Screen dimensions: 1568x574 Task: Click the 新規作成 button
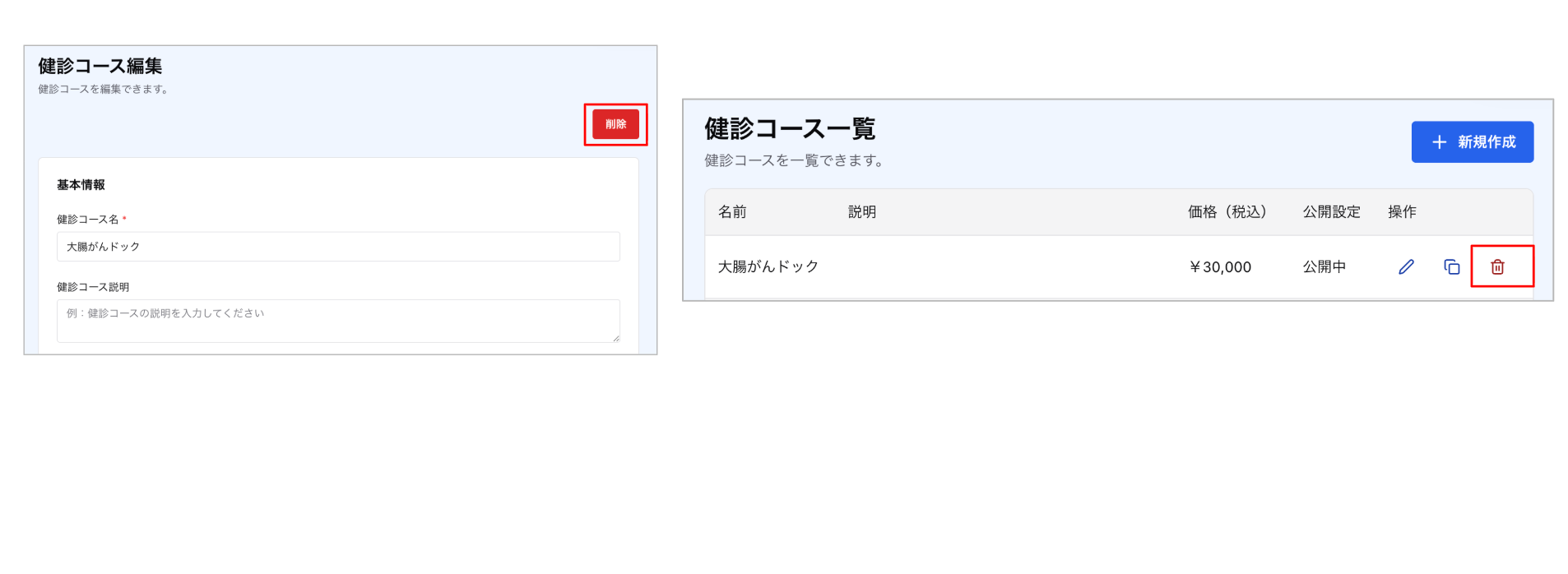1472,142
